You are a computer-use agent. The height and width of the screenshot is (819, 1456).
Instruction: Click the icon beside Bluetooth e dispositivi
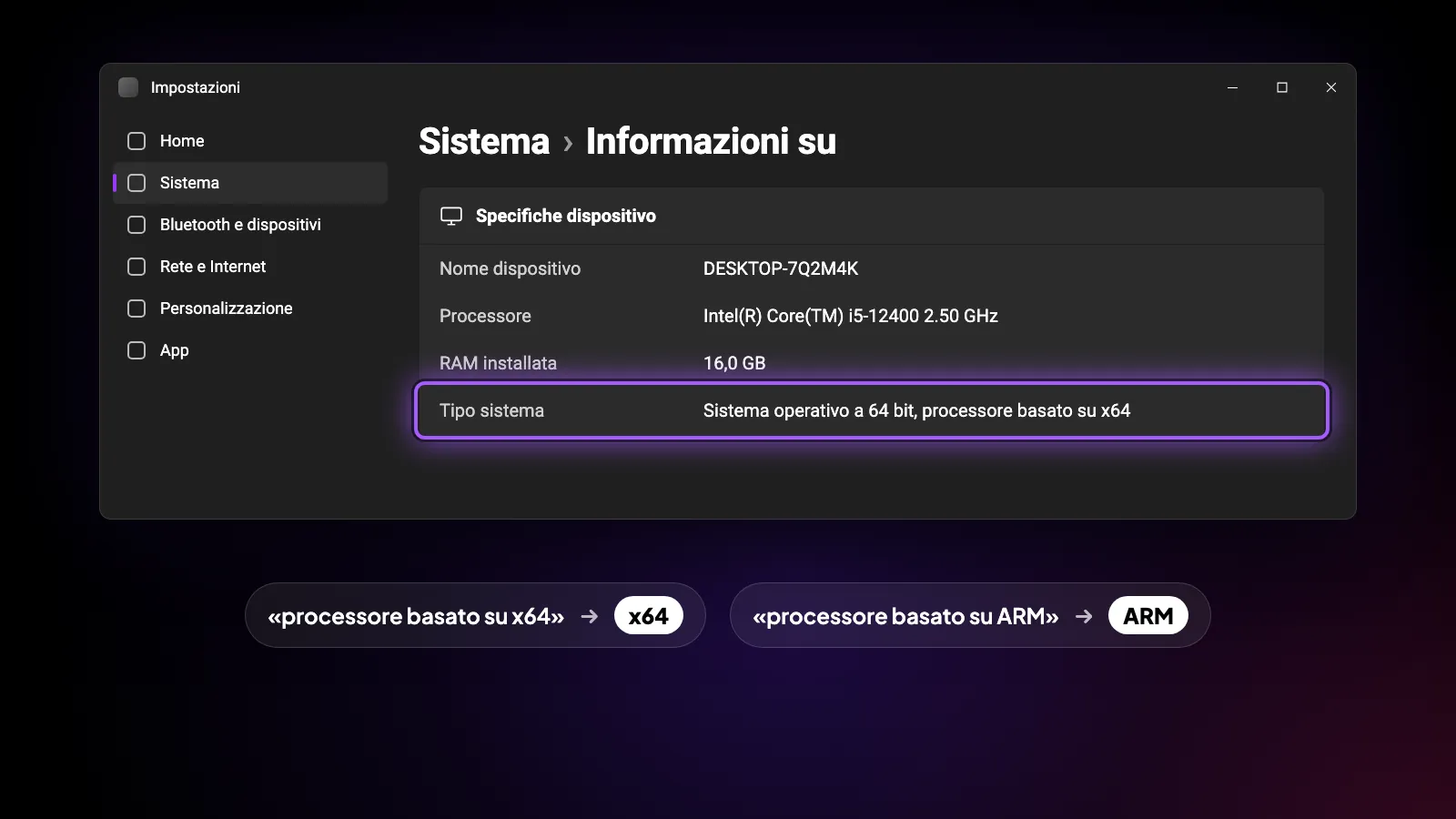point(136,225)
